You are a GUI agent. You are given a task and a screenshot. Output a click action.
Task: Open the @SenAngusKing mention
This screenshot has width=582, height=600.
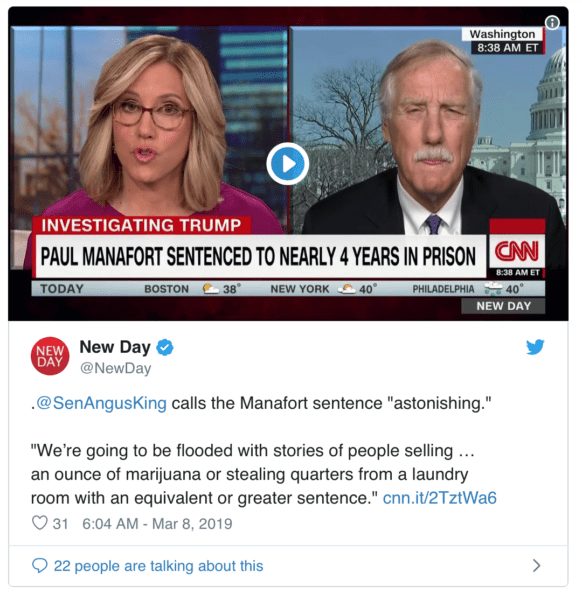point(101,403)
